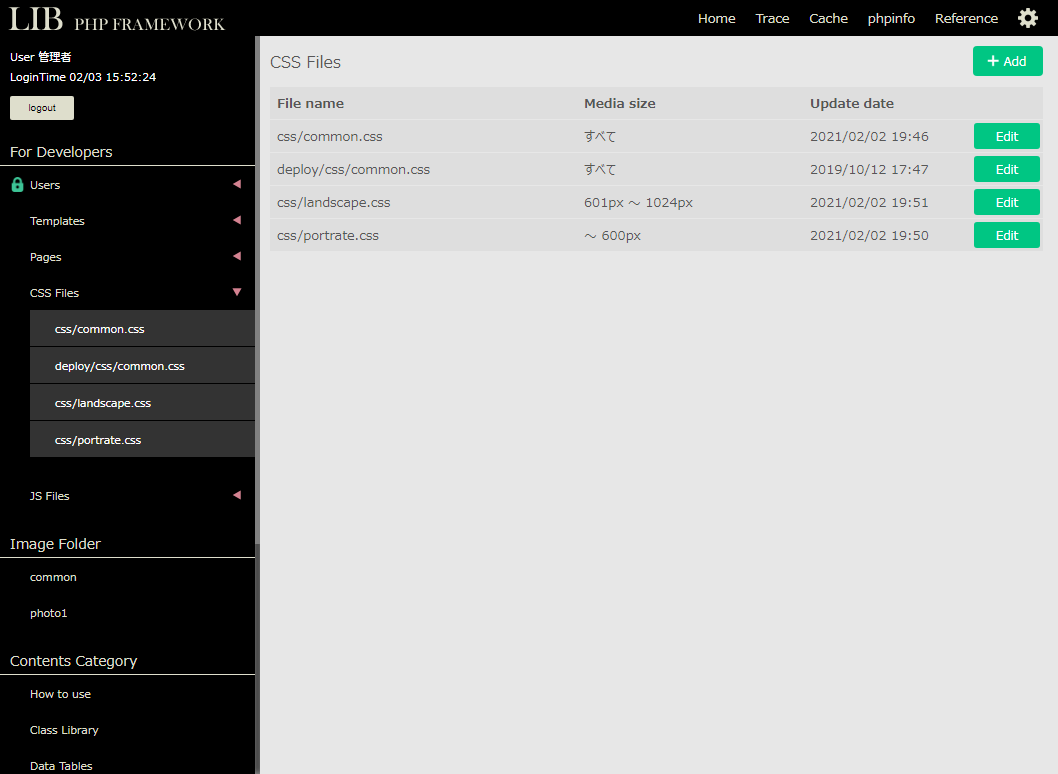Image resolution: width=1058 pixels, height=774 pixels.
Task: Expand the JS Files section arrow
Action: [237, 495]
